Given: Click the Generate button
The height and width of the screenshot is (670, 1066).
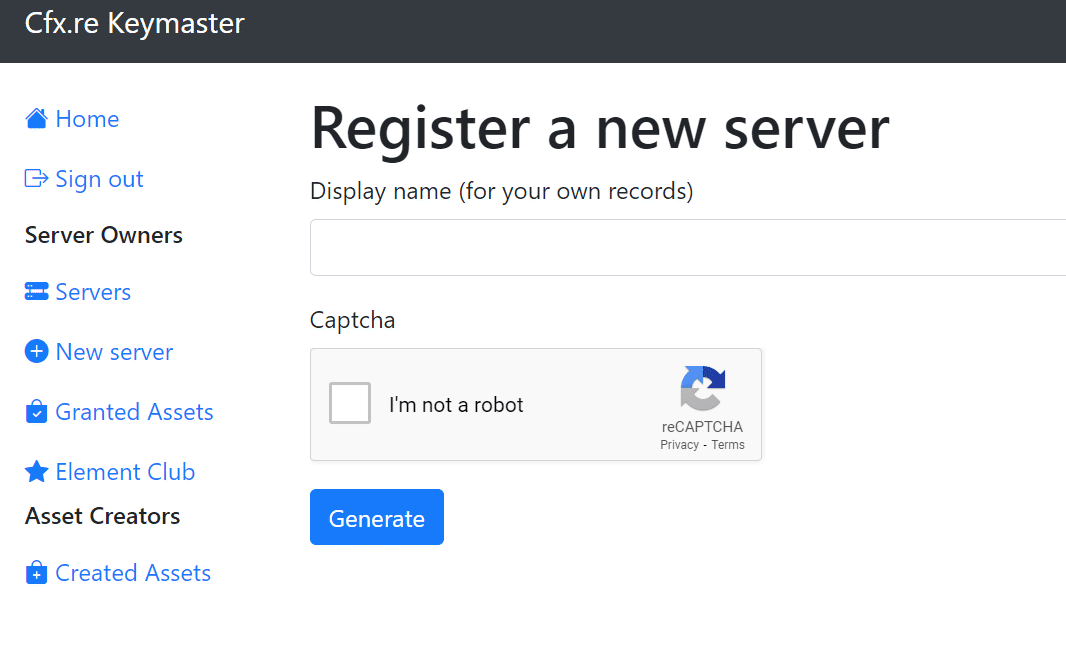Looking at the screenshot, I should click(377, 517).
